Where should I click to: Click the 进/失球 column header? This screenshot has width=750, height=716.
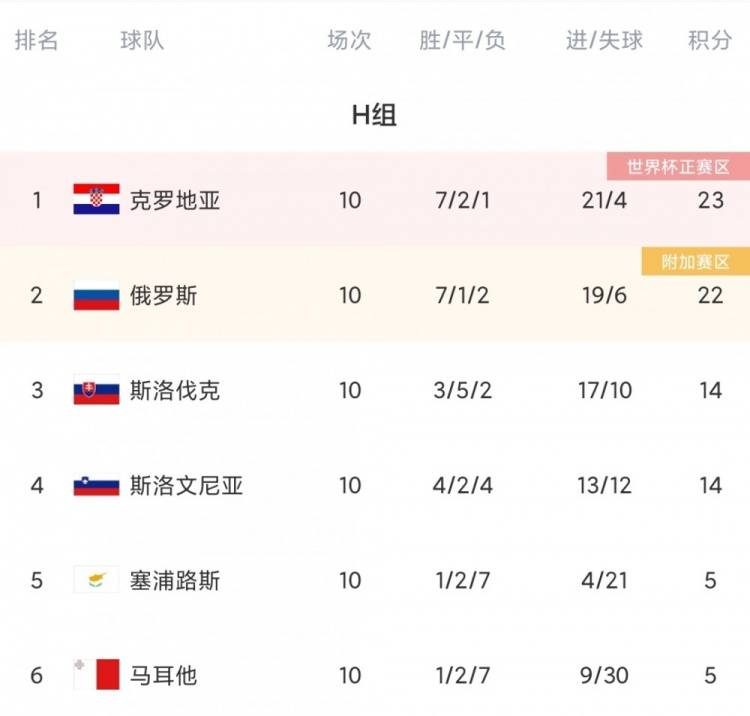[604, 41]
